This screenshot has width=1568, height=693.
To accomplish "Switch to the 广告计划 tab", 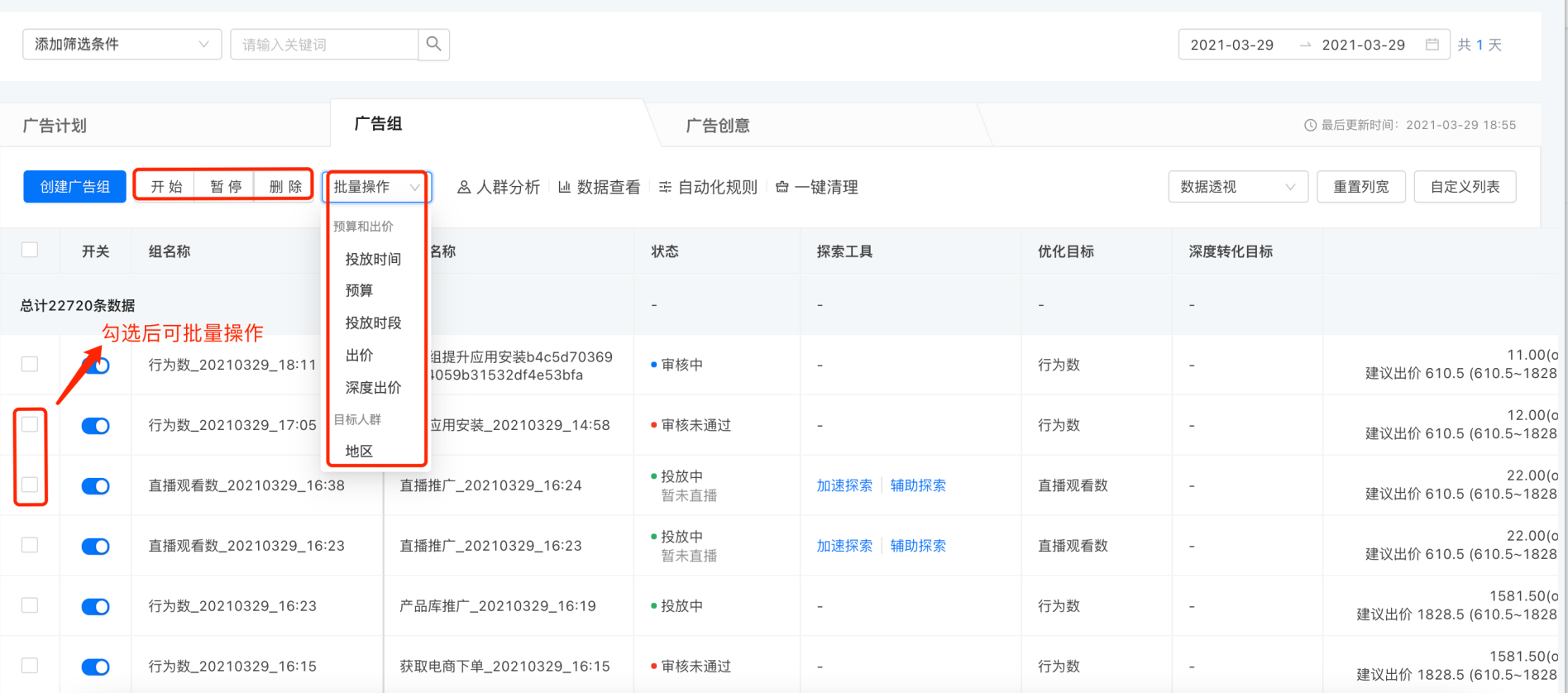I will [55, 126].
